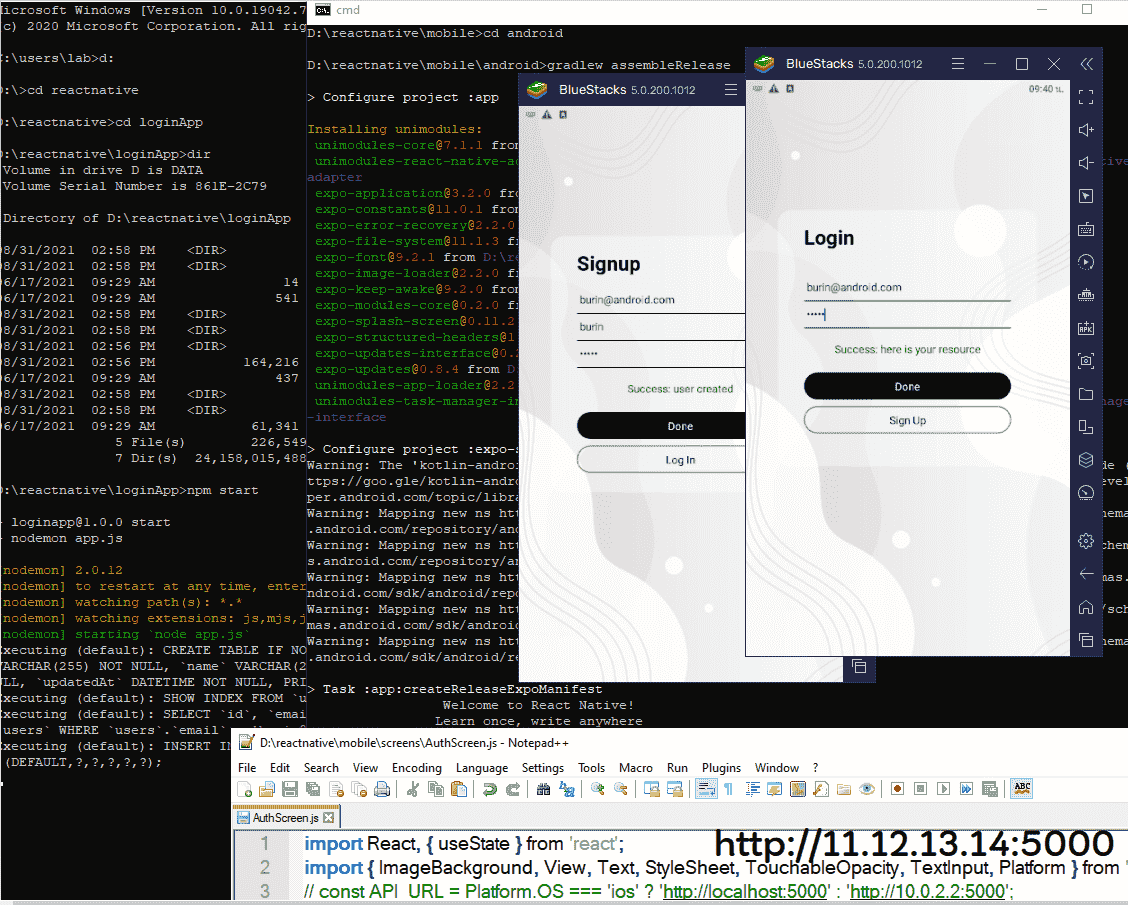Open the Edit menu in Notepad++
1128x905 pixels.
click(280, 768)
